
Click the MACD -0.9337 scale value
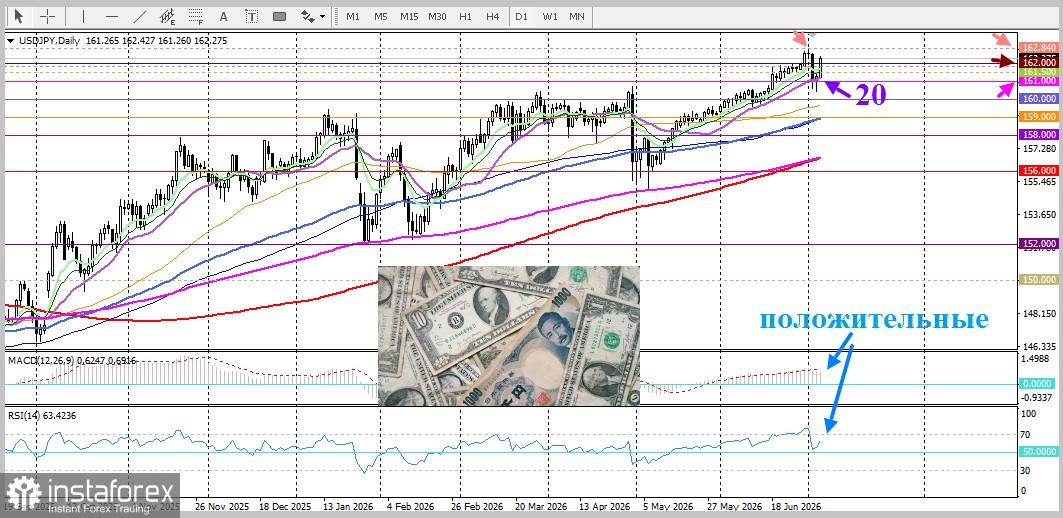pos(1038,397)
